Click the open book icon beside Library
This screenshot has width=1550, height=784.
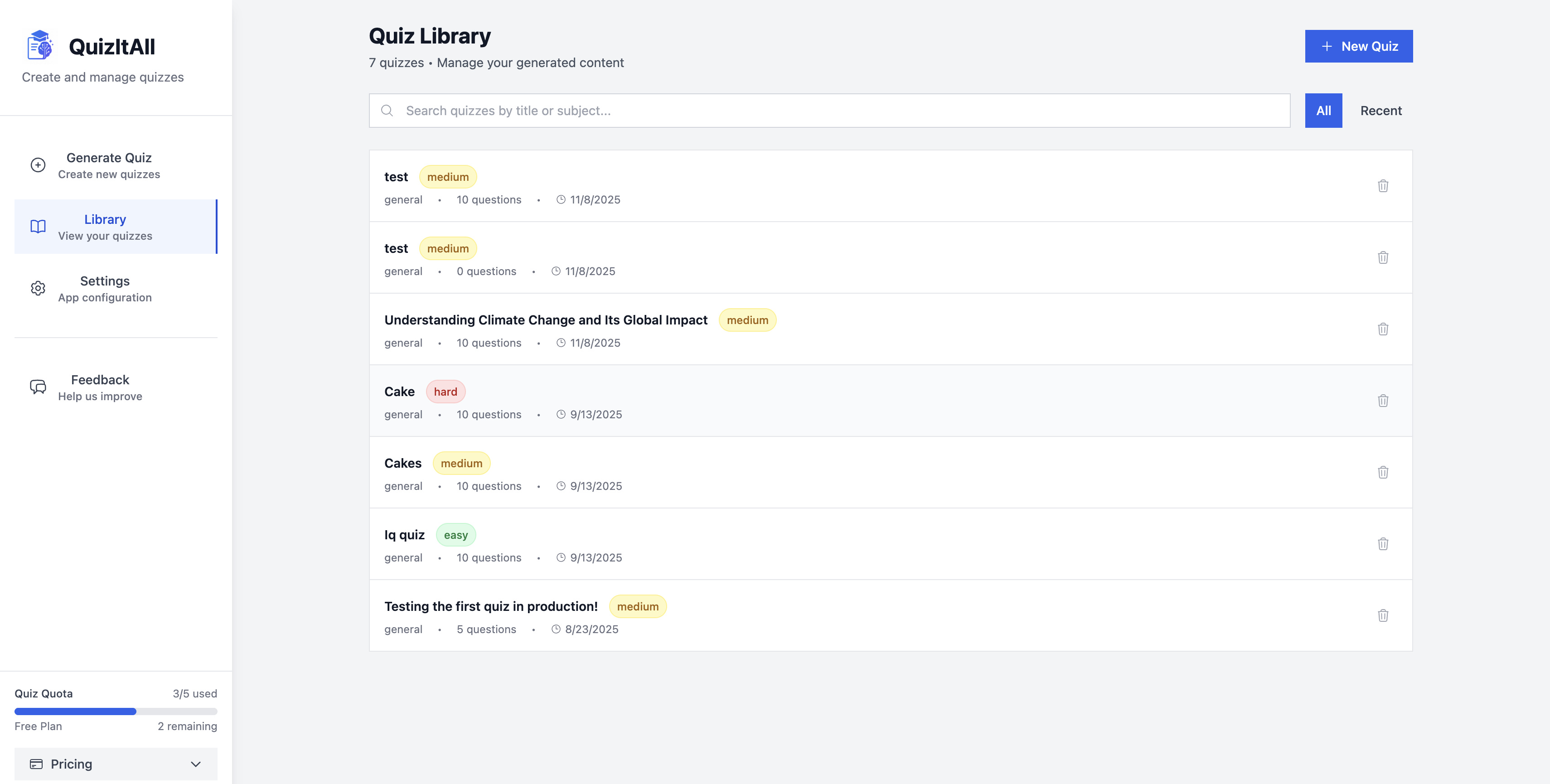click(37, 226)
